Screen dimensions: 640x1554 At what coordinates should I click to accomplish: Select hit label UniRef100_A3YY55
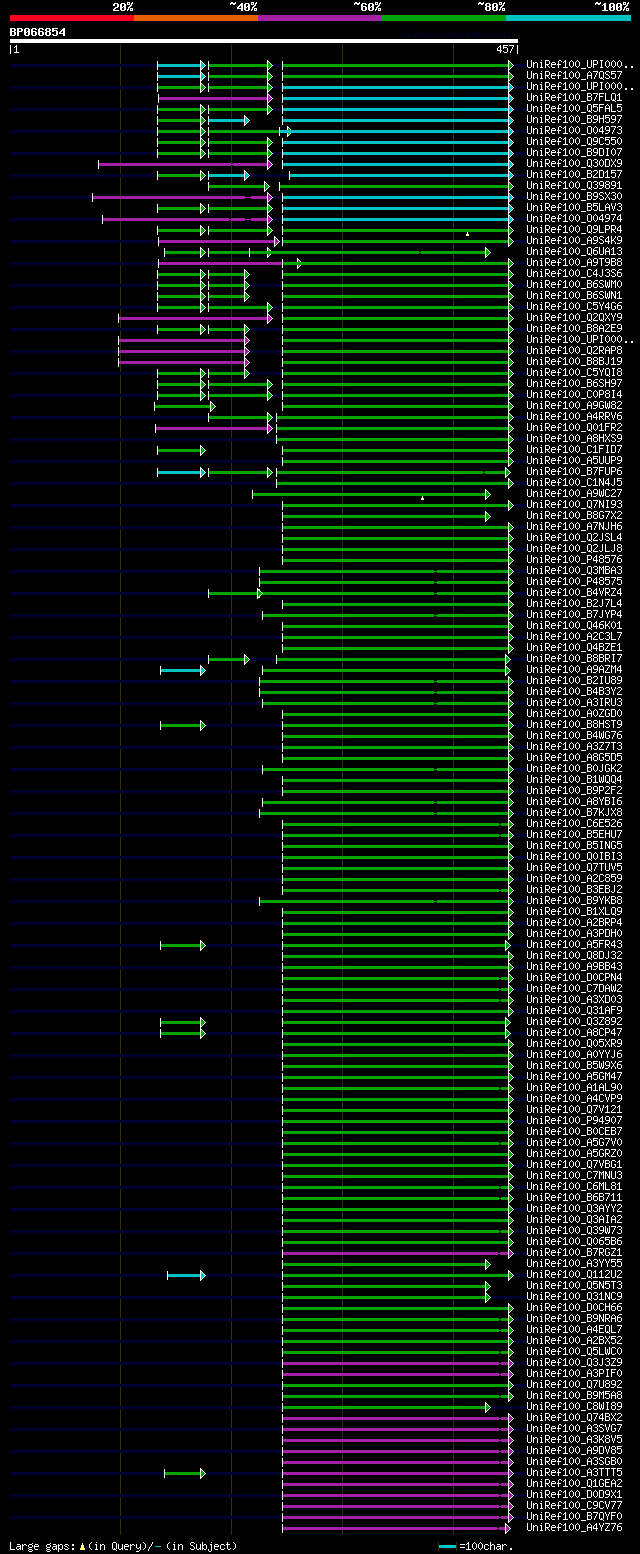click(574, 1263)
